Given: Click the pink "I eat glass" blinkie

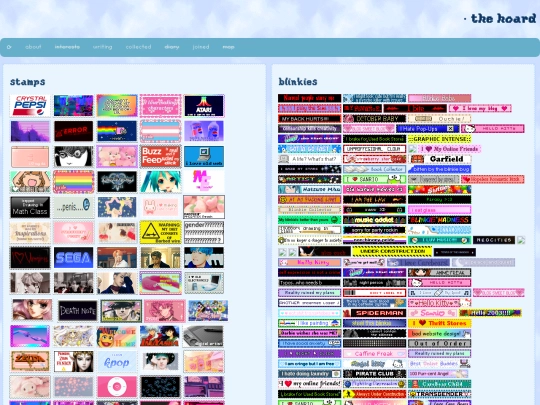Looking at the screenshot, I should click(439, 209).
